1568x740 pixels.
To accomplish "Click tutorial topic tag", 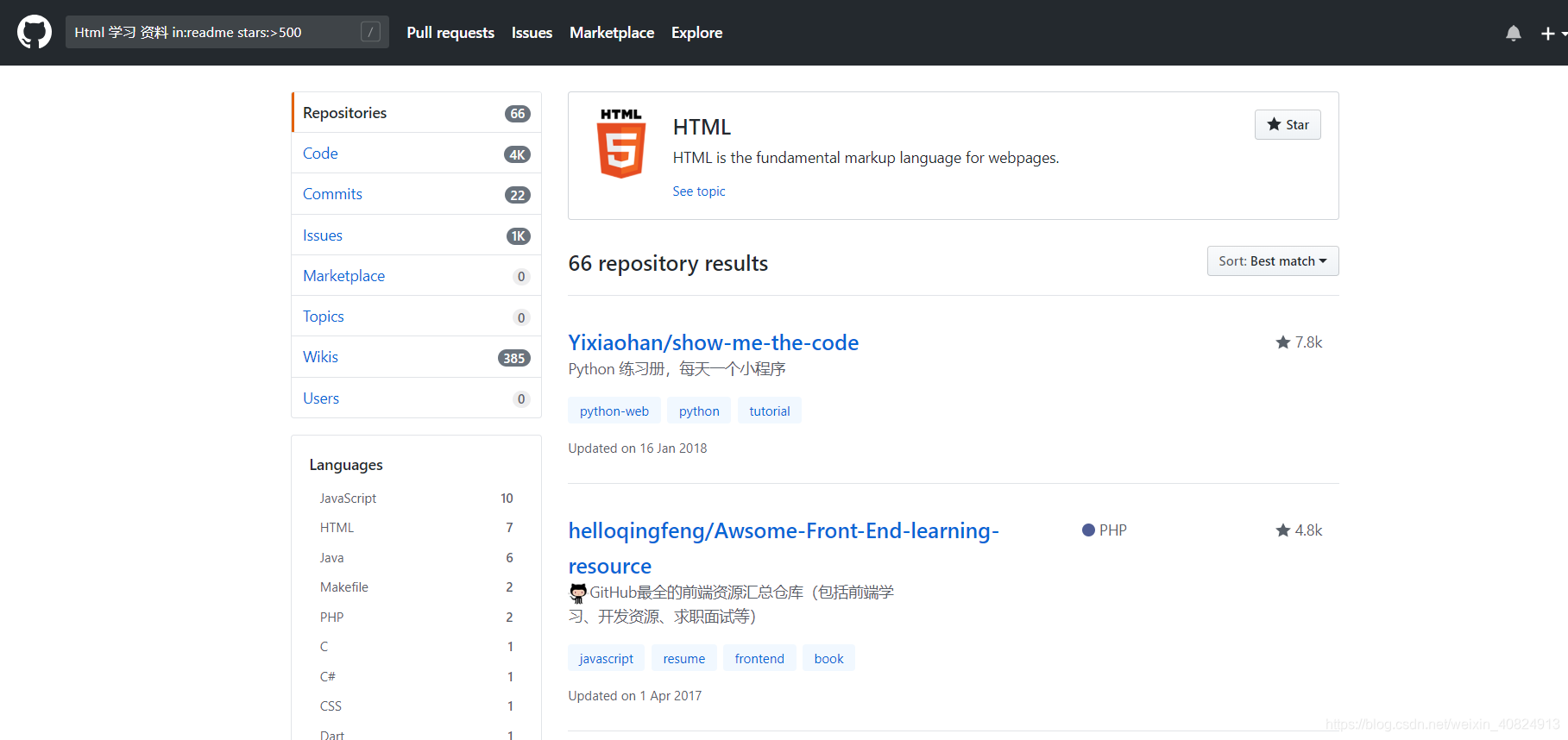I will point(770,411).
